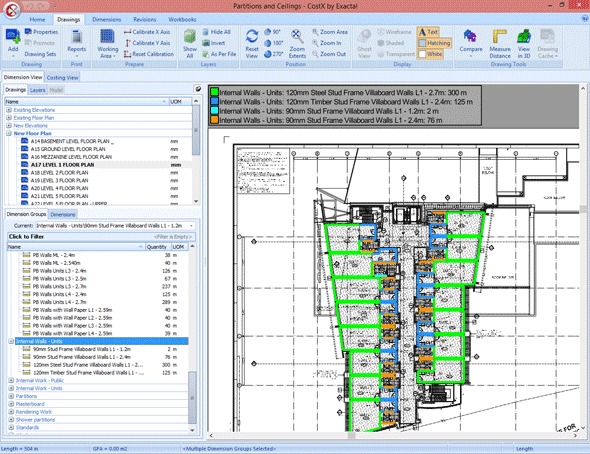Viewport: 590px width, 454px height.
Task: Open the Revisions ribbon tab
Action: [x=144, y=20]
